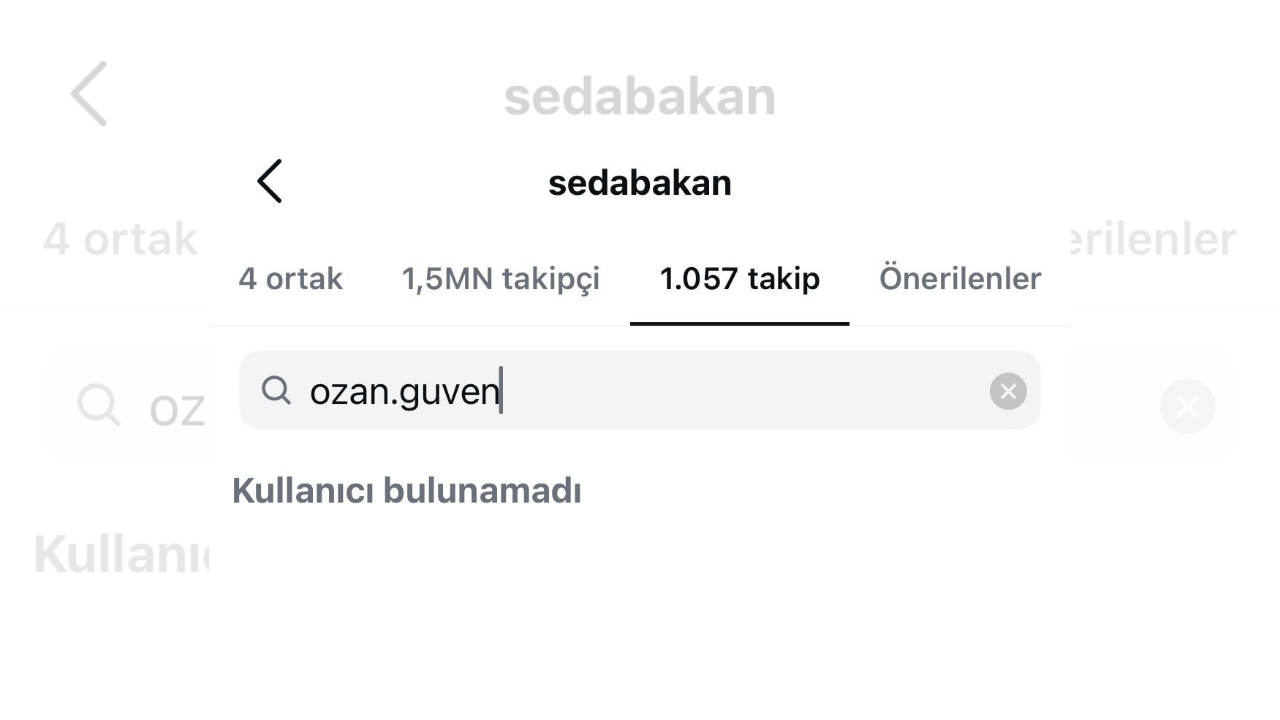This screenshot has height=720, width=1280.
Task: View the Önerilenler tab
Action: click(x=959, y=279)
